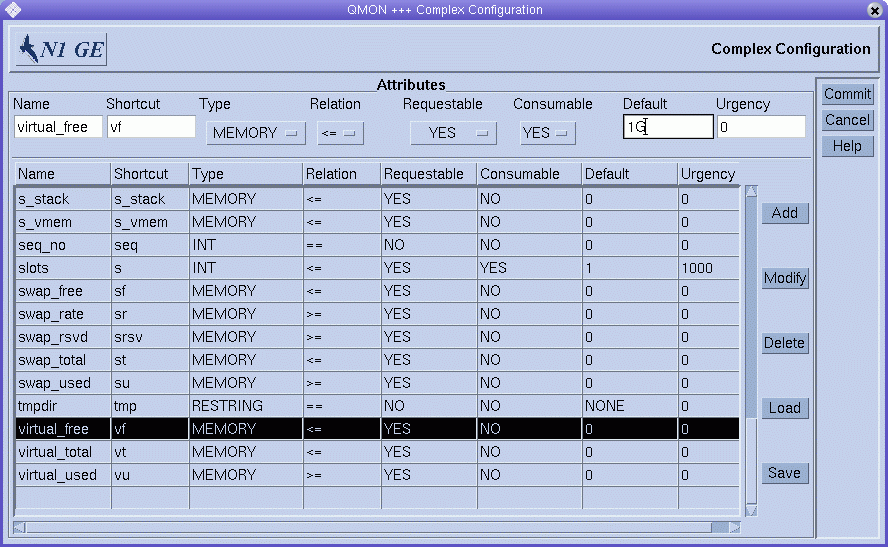Click the horizontal scrollbar right arrow
The image size is (888, 547).
point(735,527)
